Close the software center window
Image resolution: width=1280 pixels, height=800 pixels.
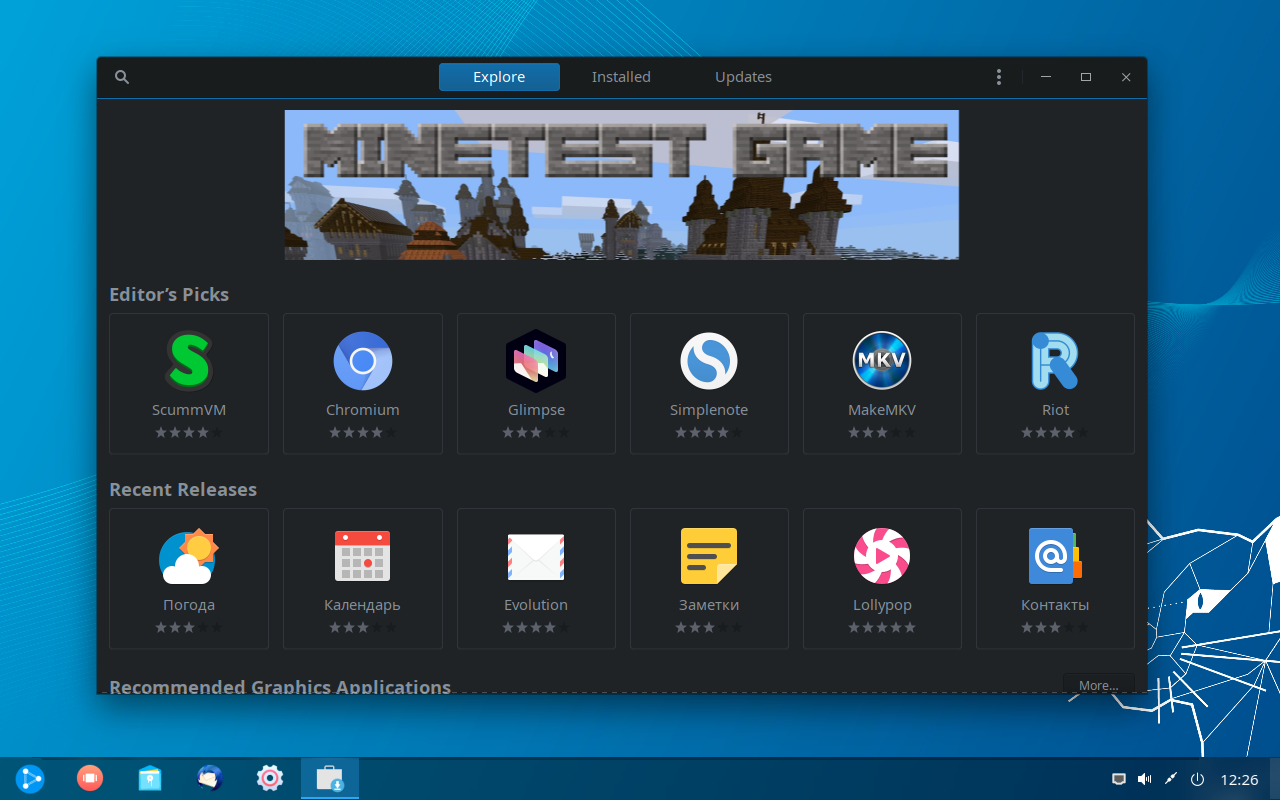[x=1126, y=77]
